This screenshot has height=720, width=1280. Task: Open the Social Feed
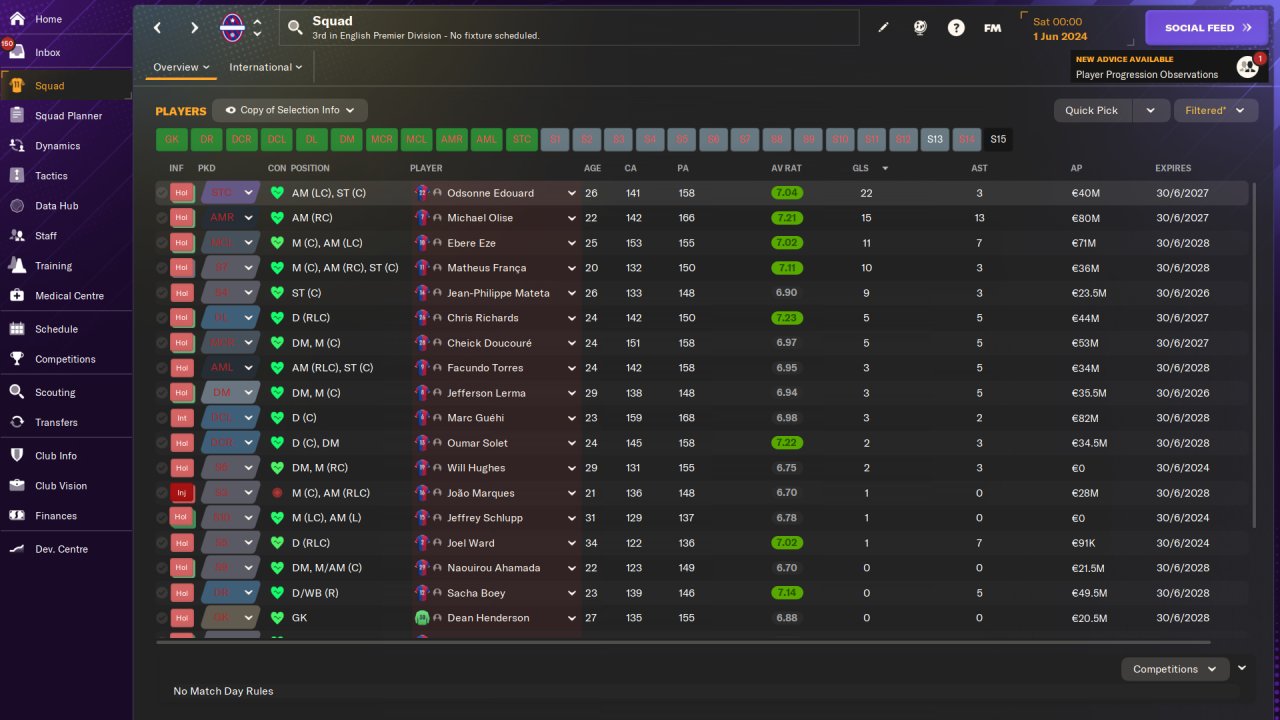[1206, 28]
